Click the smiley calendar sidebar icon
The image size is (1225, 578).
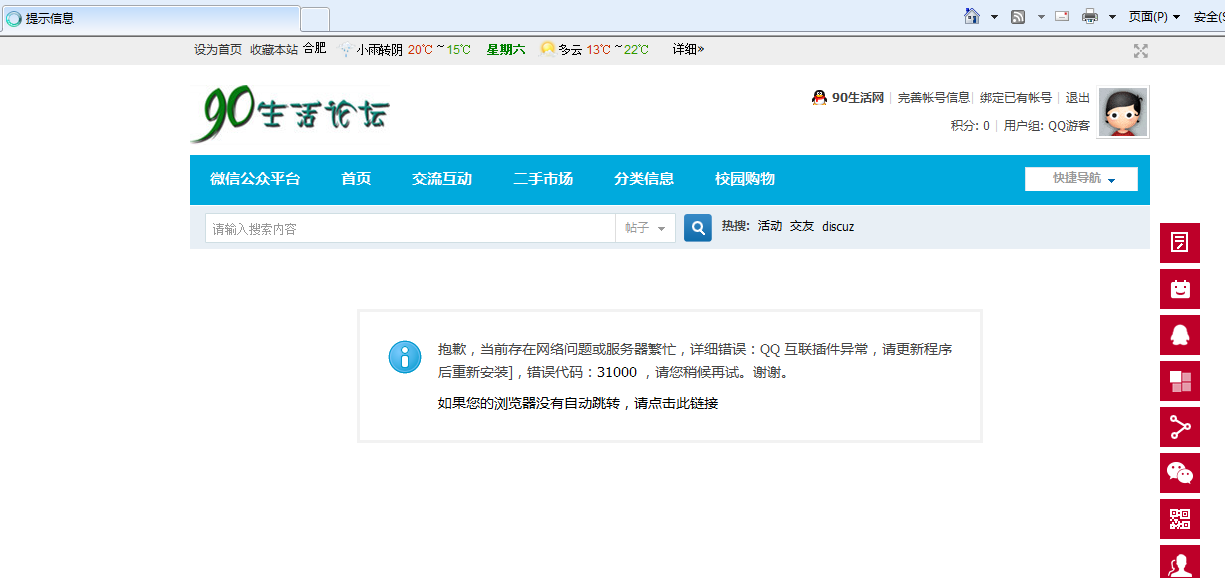pyautogui.click(x=1179, y=289)
